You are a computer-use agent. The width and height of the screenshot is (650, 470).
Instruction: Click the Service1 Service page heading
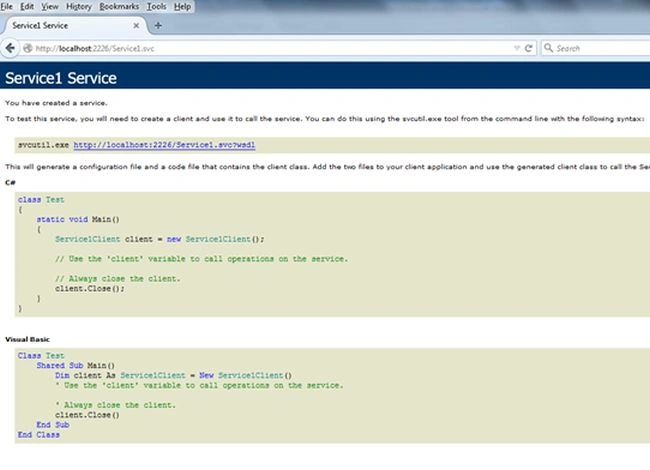(x=61, y=78)
